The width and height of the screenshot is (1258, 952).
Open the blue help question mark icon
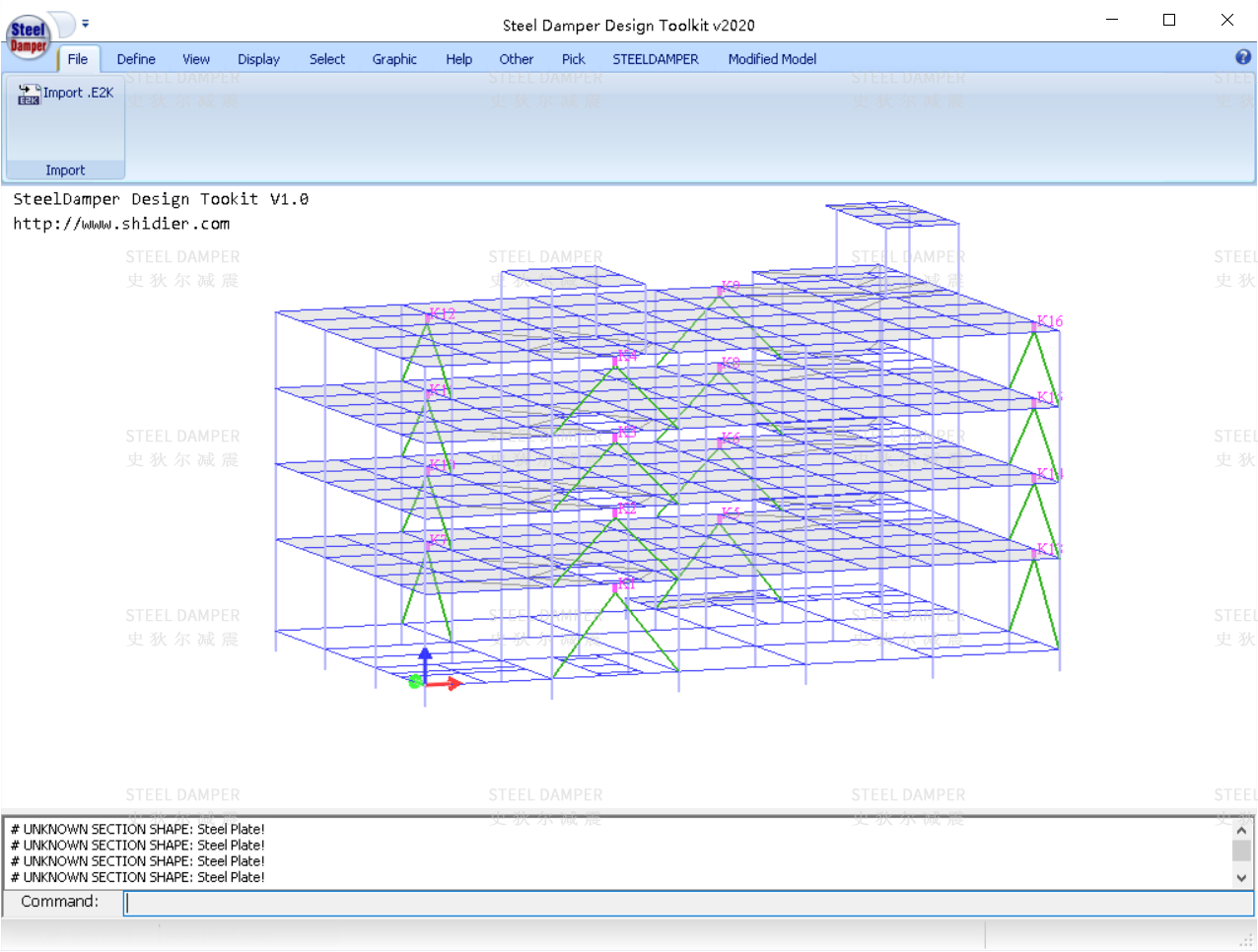click(x=1243, y=57)
